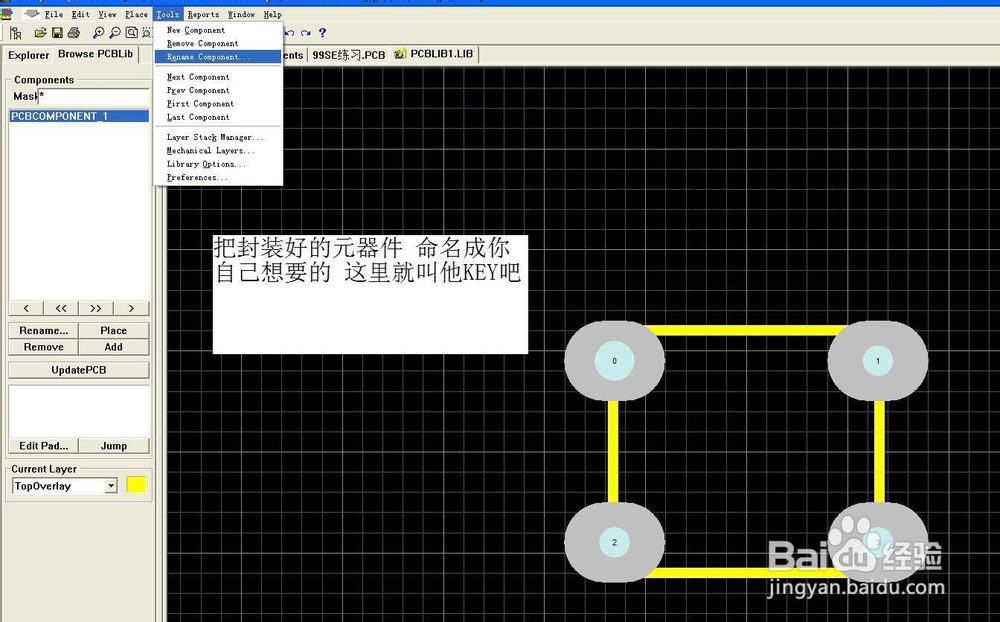Image resolution: width=1000 pixels, height=622 pixels.
Task: Select the PCBLIB1.LIB document tab
Action: tap(434, 54)
